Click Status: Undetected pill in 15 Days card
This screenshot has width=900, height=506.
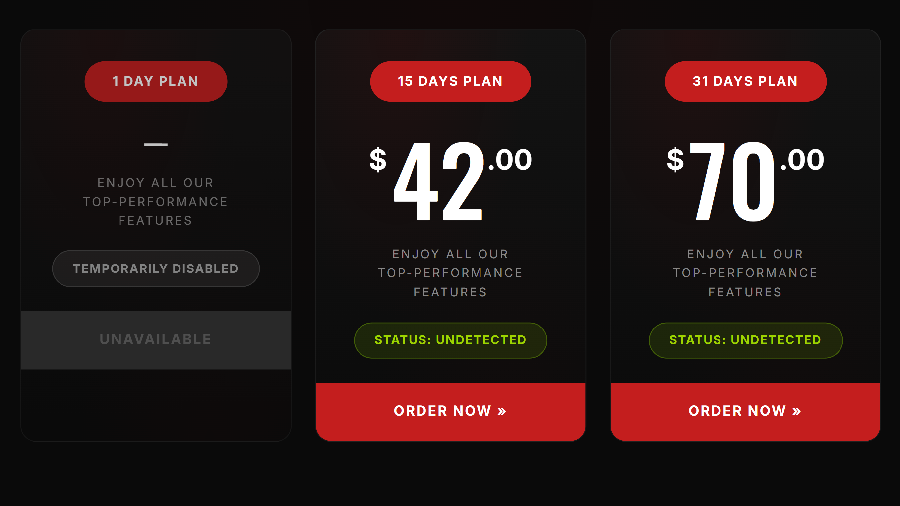(450, 340)
